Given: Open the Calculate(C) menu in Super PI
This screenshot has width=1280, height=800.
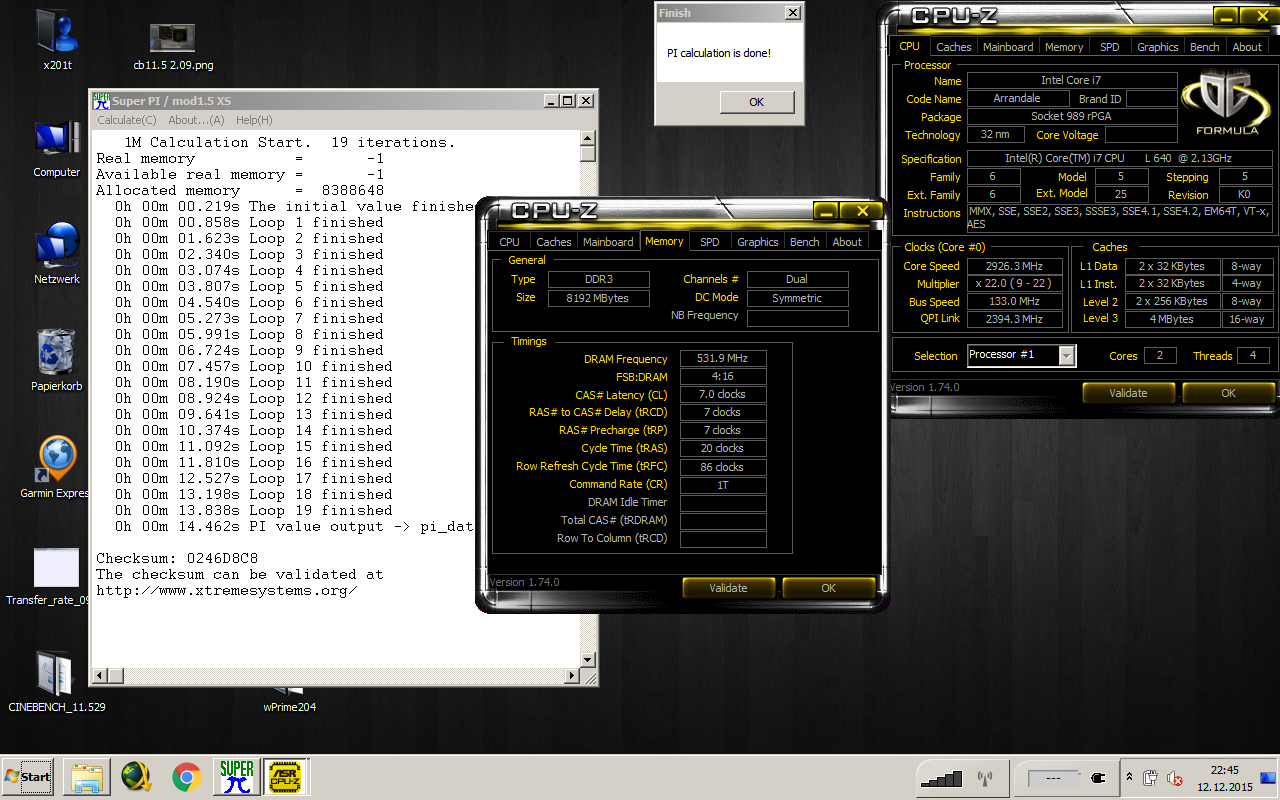Looking at the screenshot, I should [126, 120].
